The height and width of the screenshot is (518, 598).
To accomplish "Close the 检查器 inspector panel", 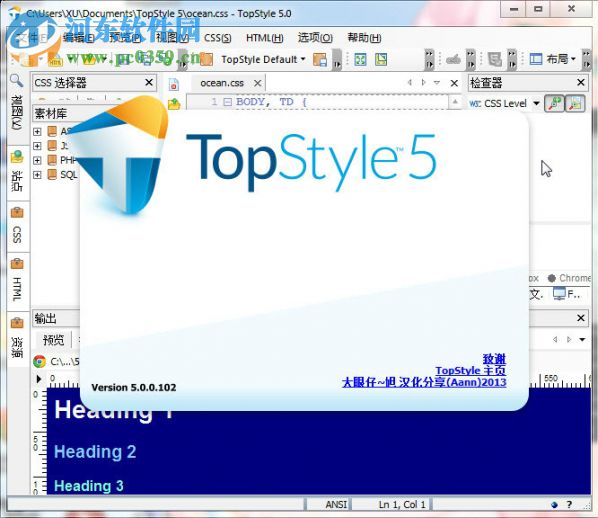I will (x=581, y=82).
